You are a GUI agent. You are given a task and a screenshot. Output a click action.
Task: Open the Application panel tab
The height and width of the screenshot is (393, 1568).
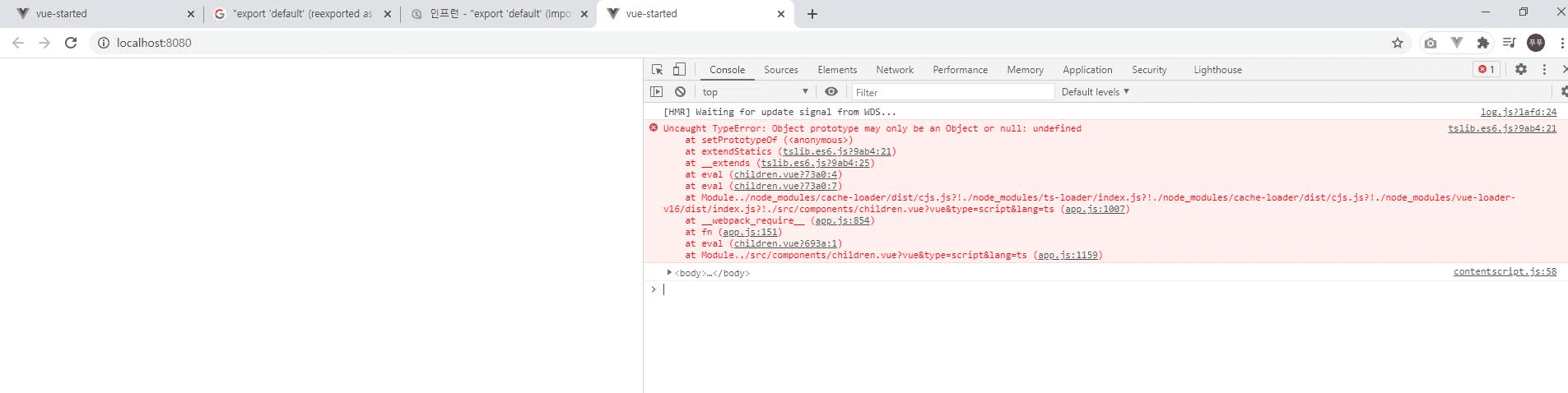pos(1087,70)
